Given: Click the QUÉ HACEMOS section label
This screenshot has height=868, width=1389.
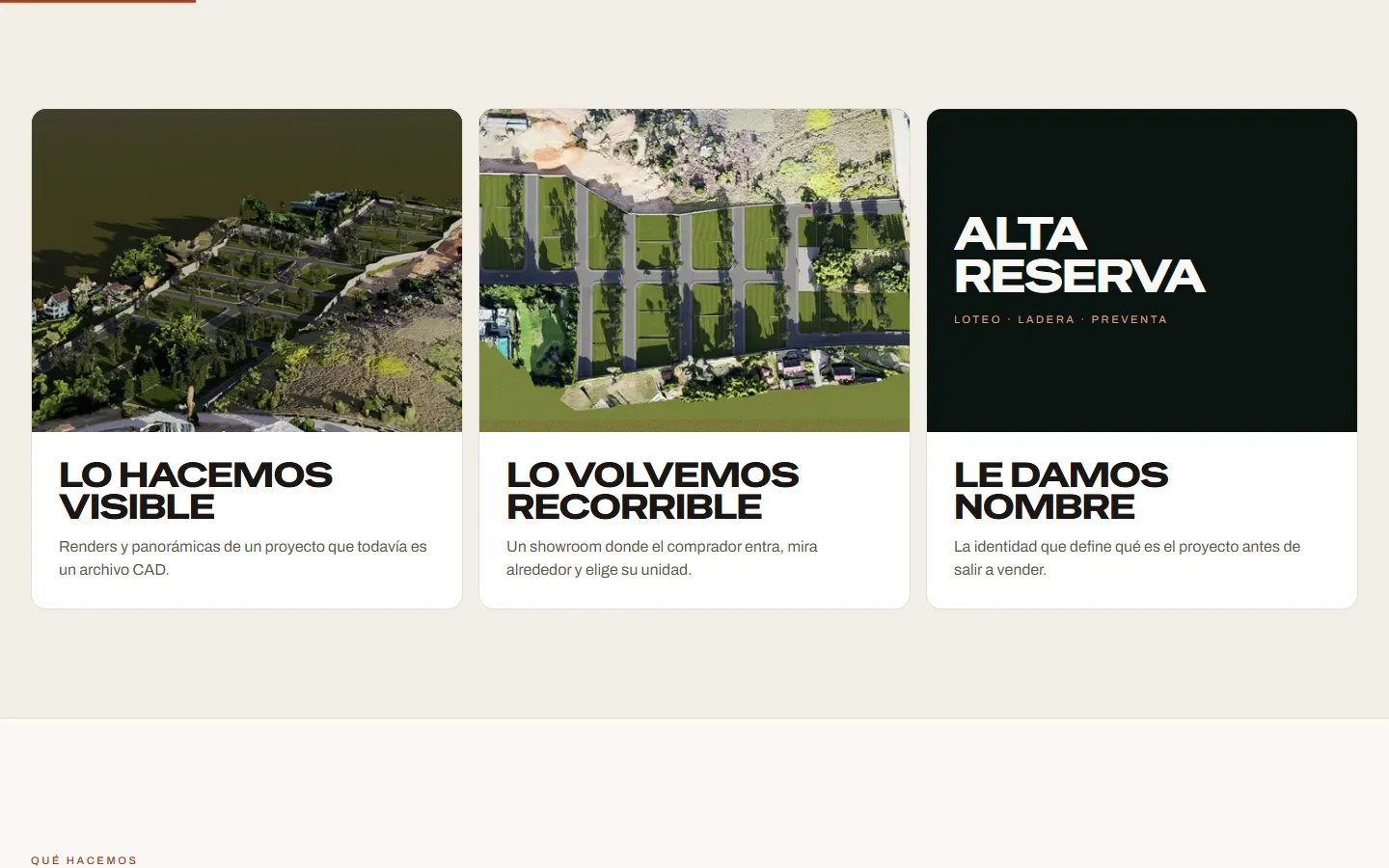Looking at the screenshot, I should (x=84, y=860).
